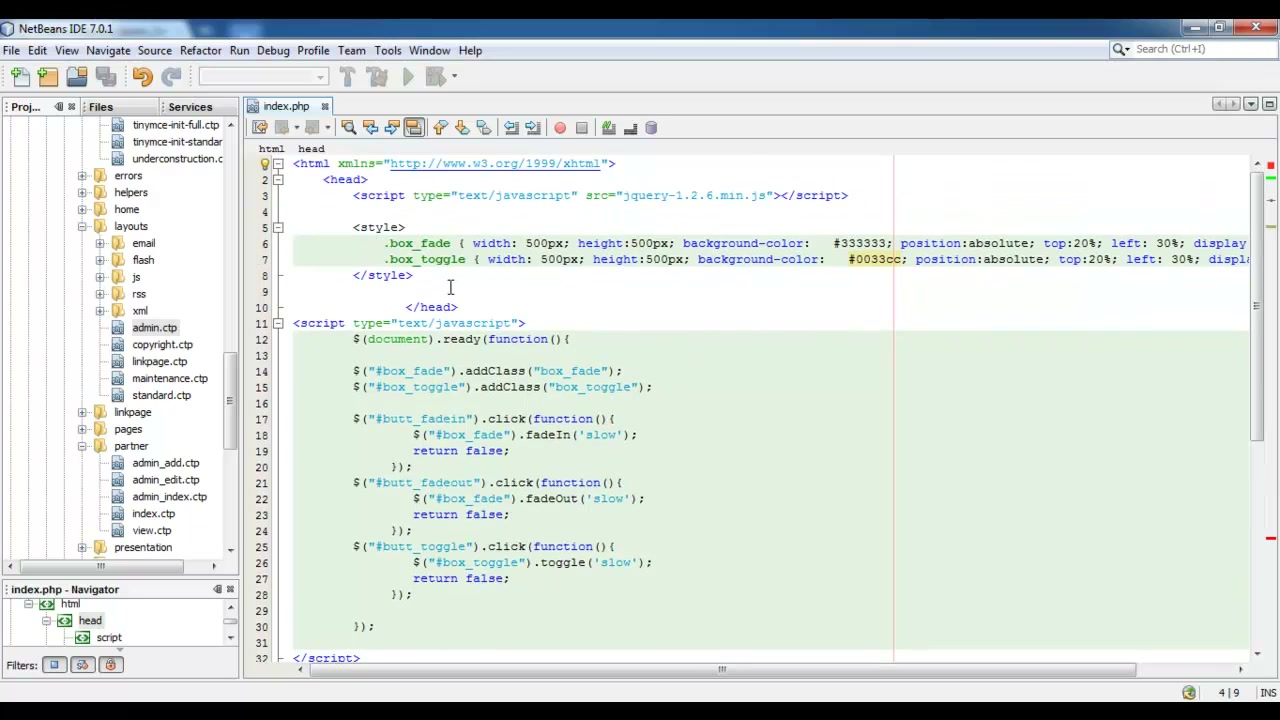Screen dimensions: 1280x720
Task: Collapse the layouts folder node
Action: [x=82, y=226]
